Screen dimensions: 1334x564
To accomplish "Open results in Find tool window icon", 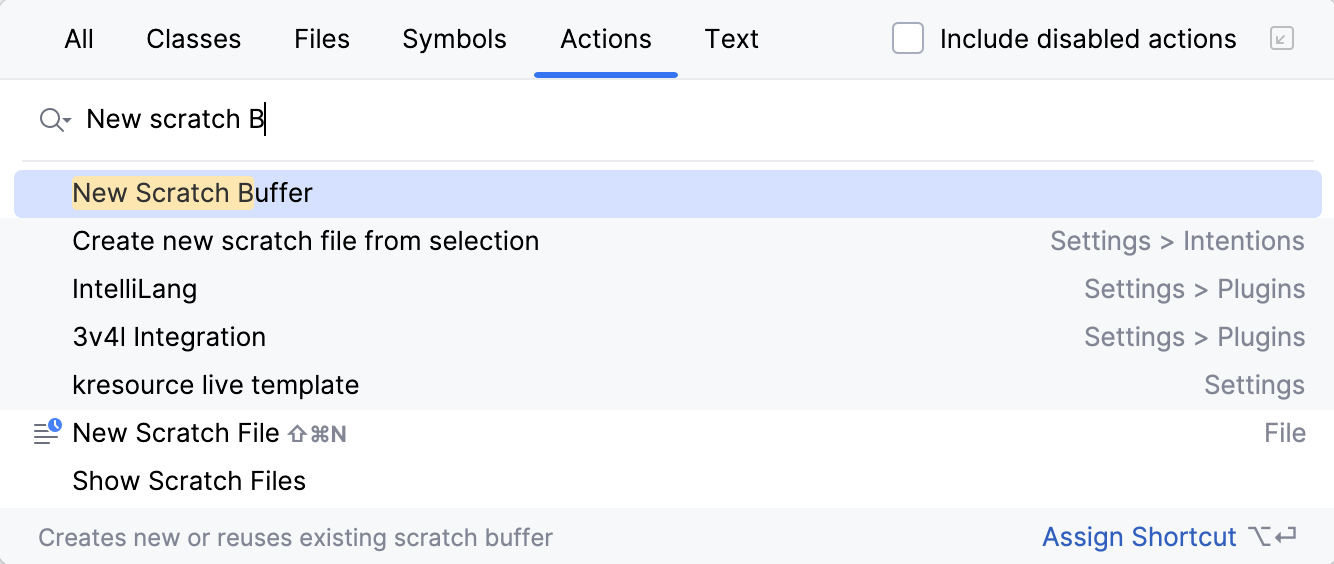I will (x=1281, y=39).
